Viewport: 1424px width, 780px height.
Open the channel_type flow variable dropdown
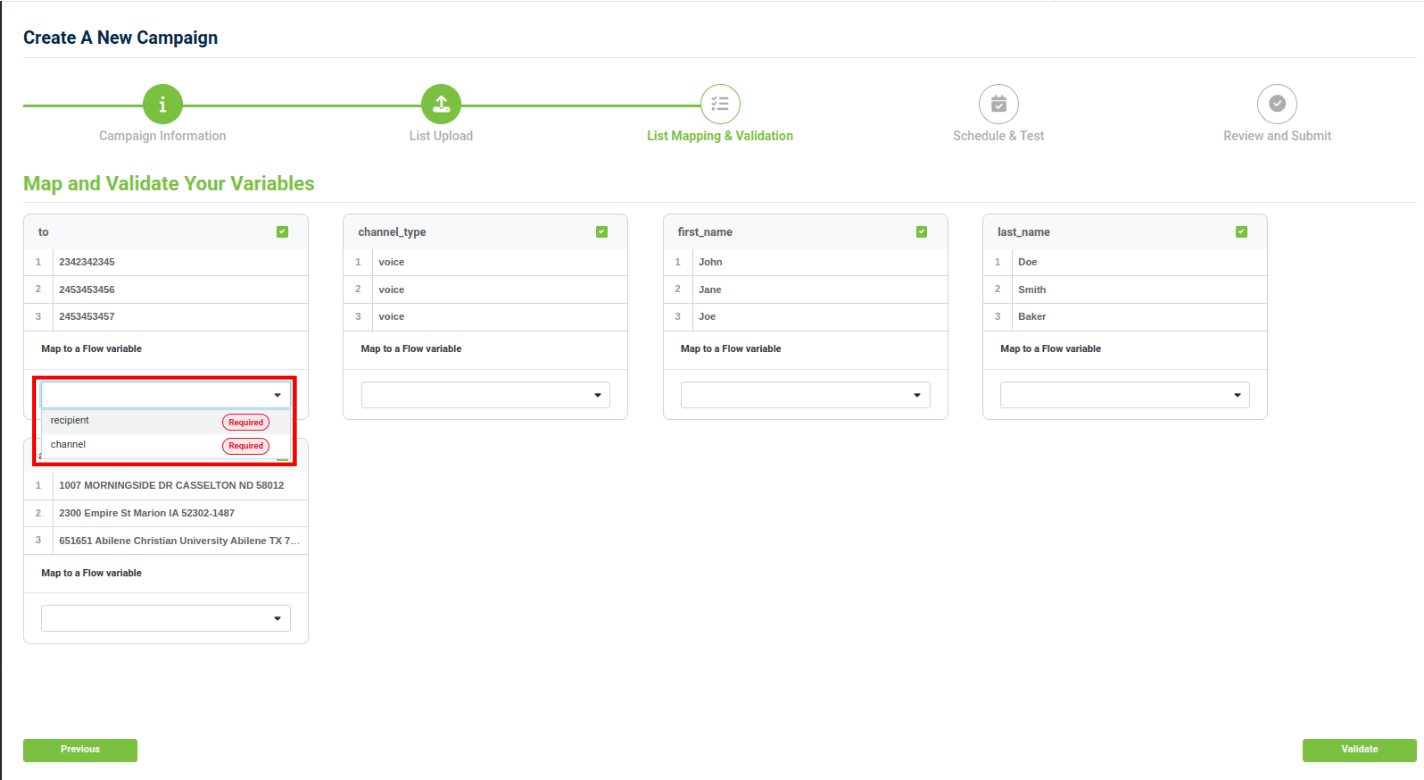[x=485, y=395]
